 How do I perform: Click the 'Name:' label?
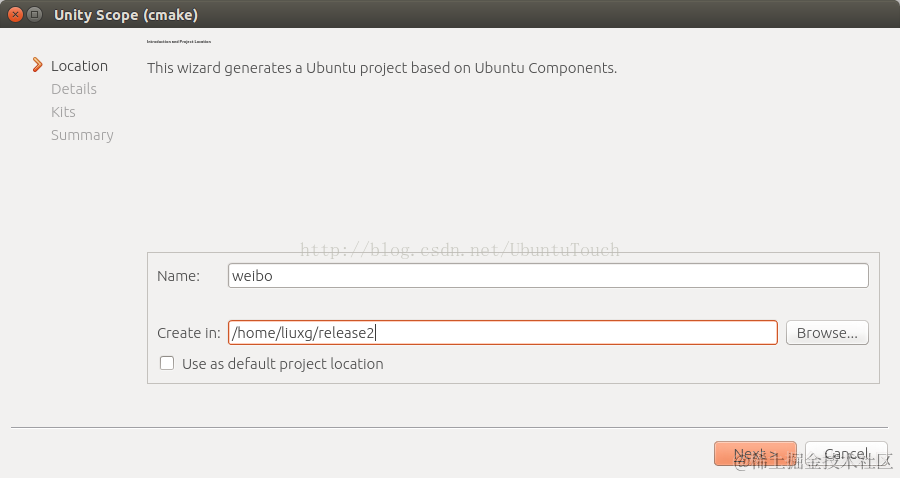(x=178, y=276)
